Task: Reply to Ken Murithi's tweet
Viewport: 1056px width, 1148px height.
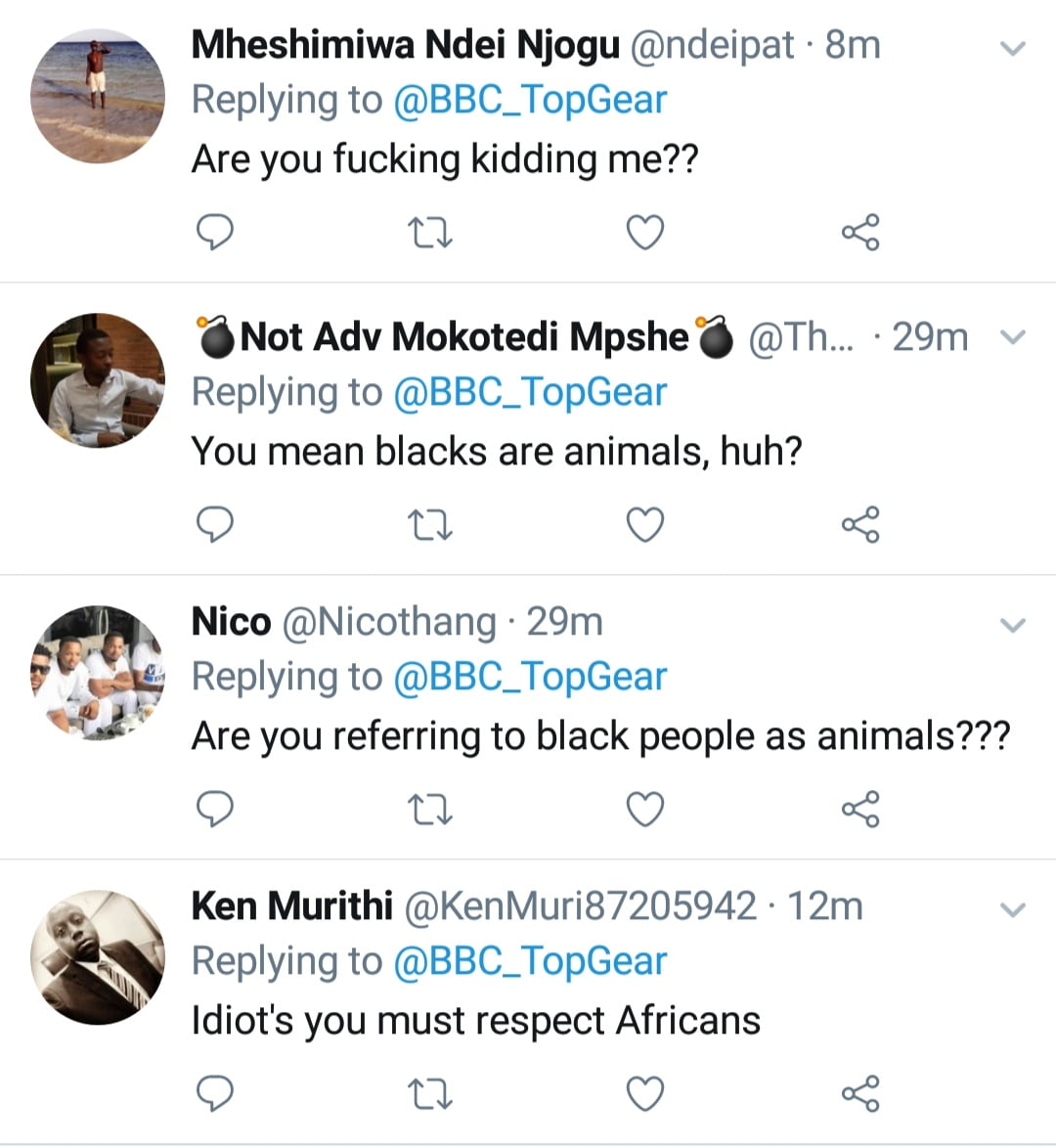Action: pos(215,1093)
